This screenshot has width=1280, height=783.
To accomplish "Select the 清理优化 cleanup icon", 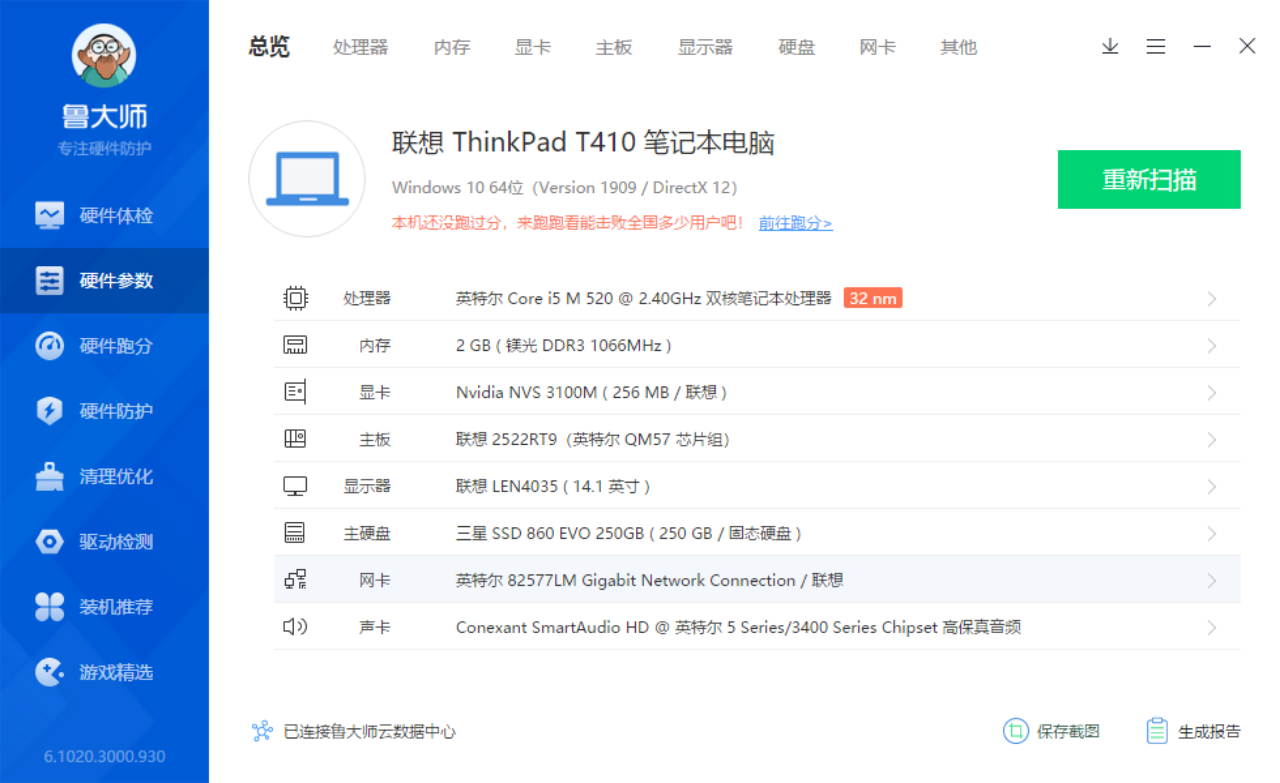I will [50, 476].
